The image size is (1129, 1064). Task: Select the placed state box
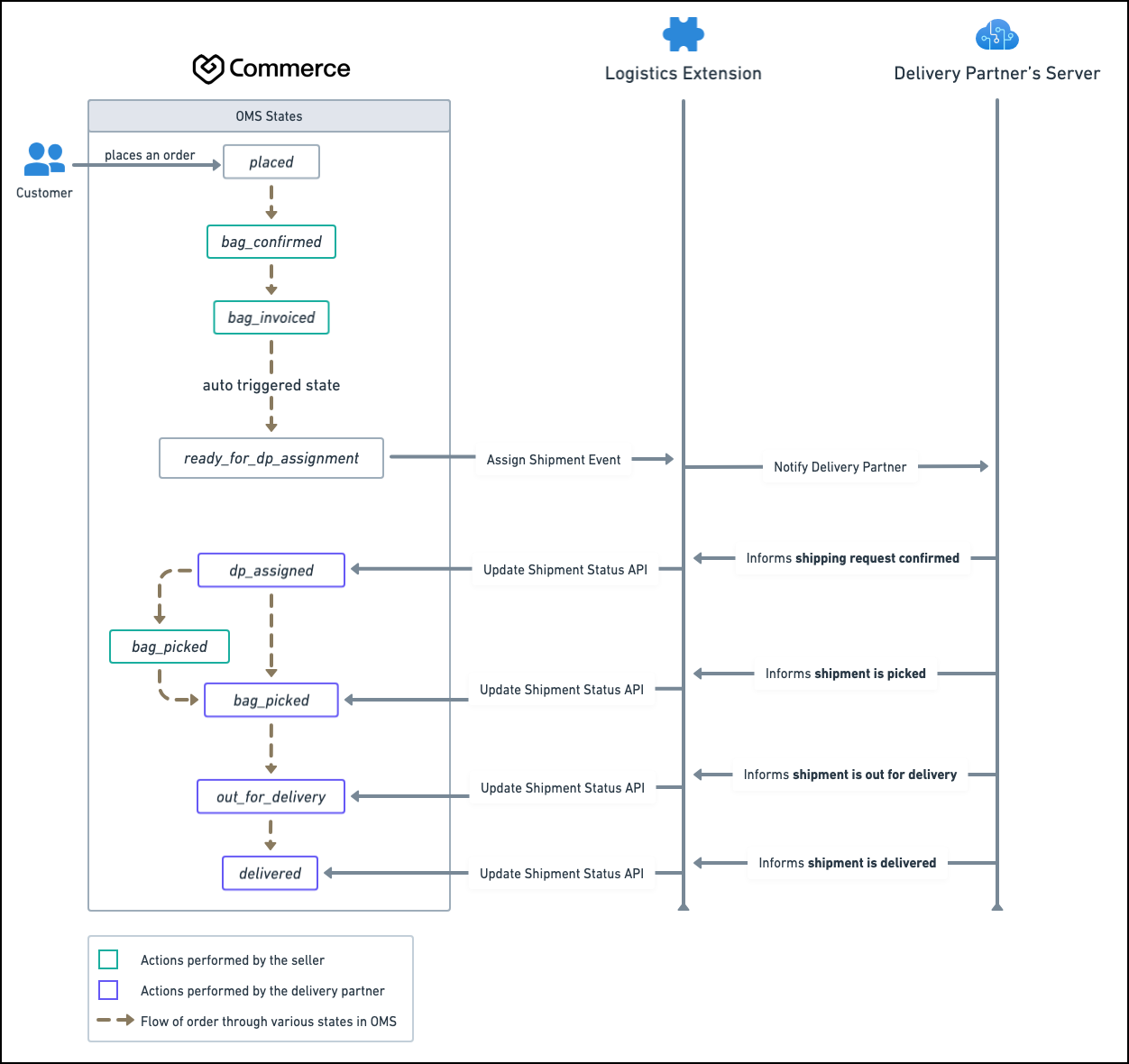coord(271,162)
